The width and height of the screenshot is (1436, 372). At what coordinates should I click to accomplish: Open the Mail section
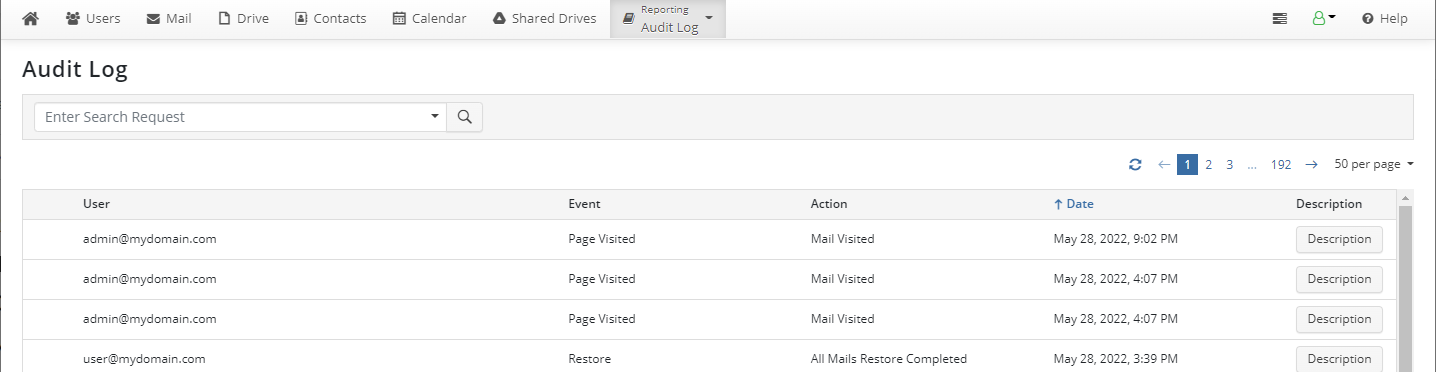(x=168, y=18)
